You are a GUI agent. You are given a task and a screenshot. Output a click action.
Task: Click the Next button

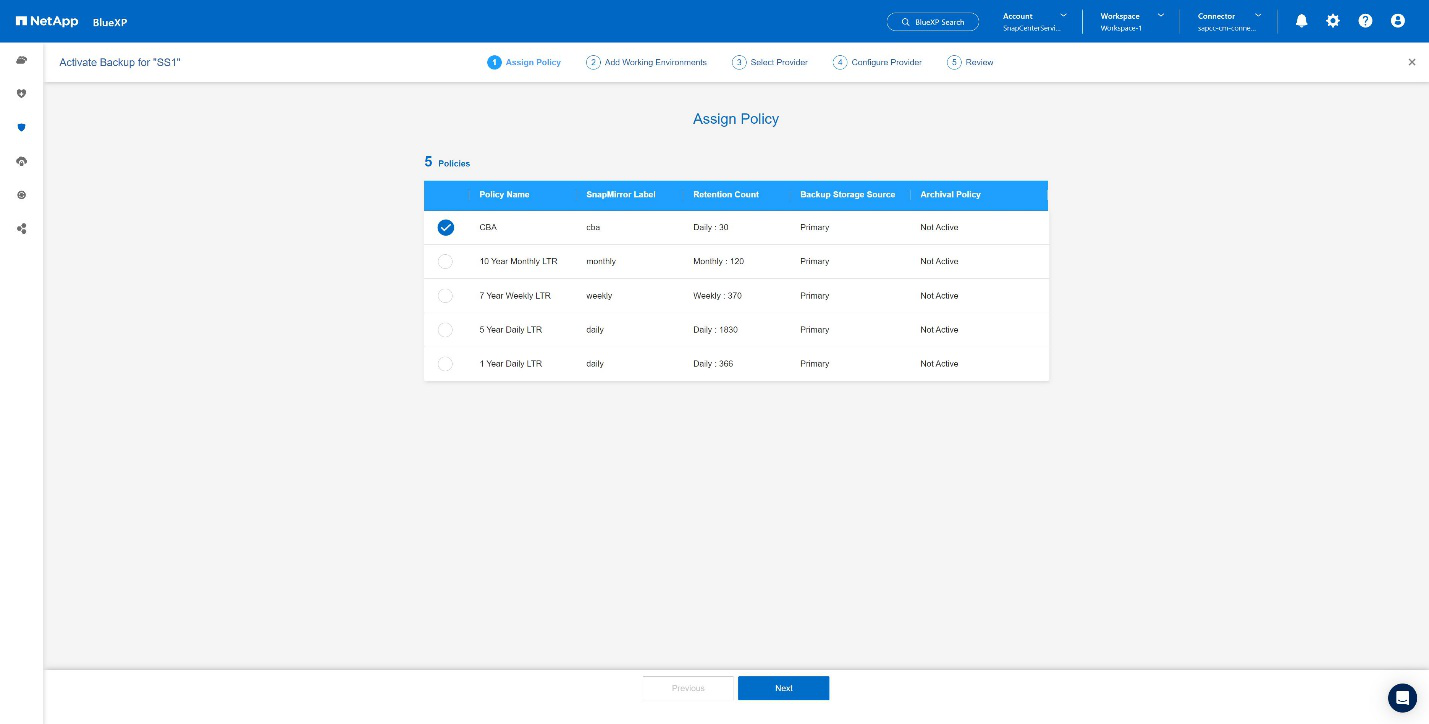(783, 688)
